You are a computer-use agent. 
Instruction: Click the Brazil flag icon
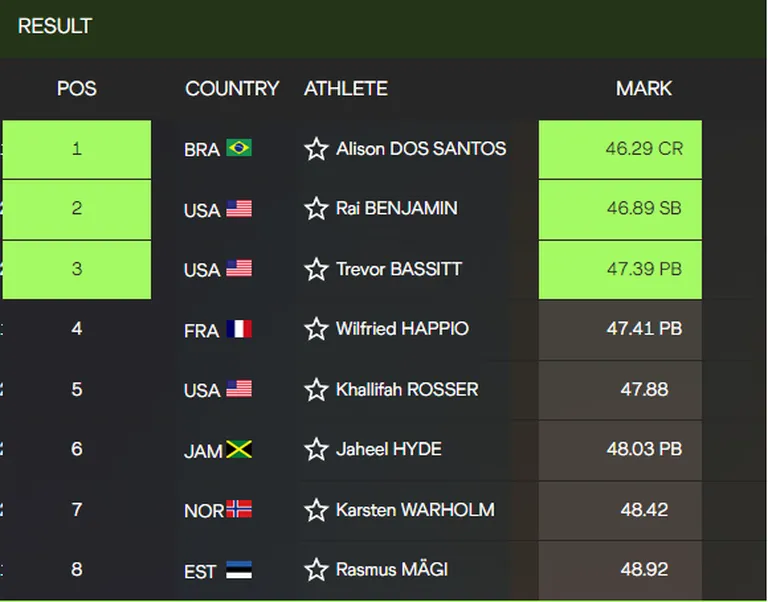pyautogui.click(x=239, y=148)
